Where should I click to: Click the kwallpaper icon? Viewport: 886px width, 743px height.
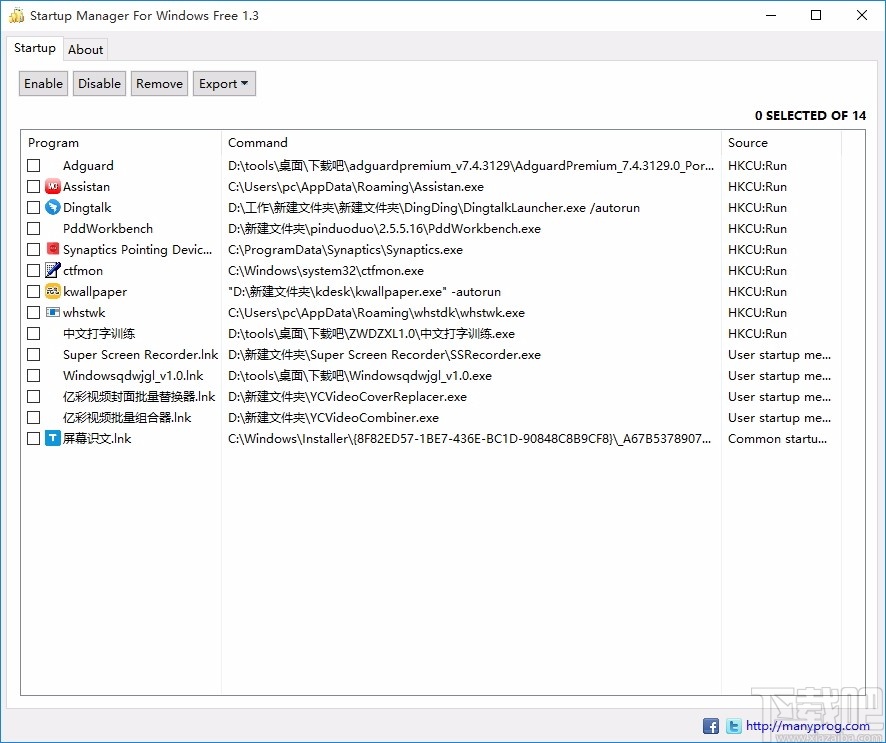coord(51,291)
